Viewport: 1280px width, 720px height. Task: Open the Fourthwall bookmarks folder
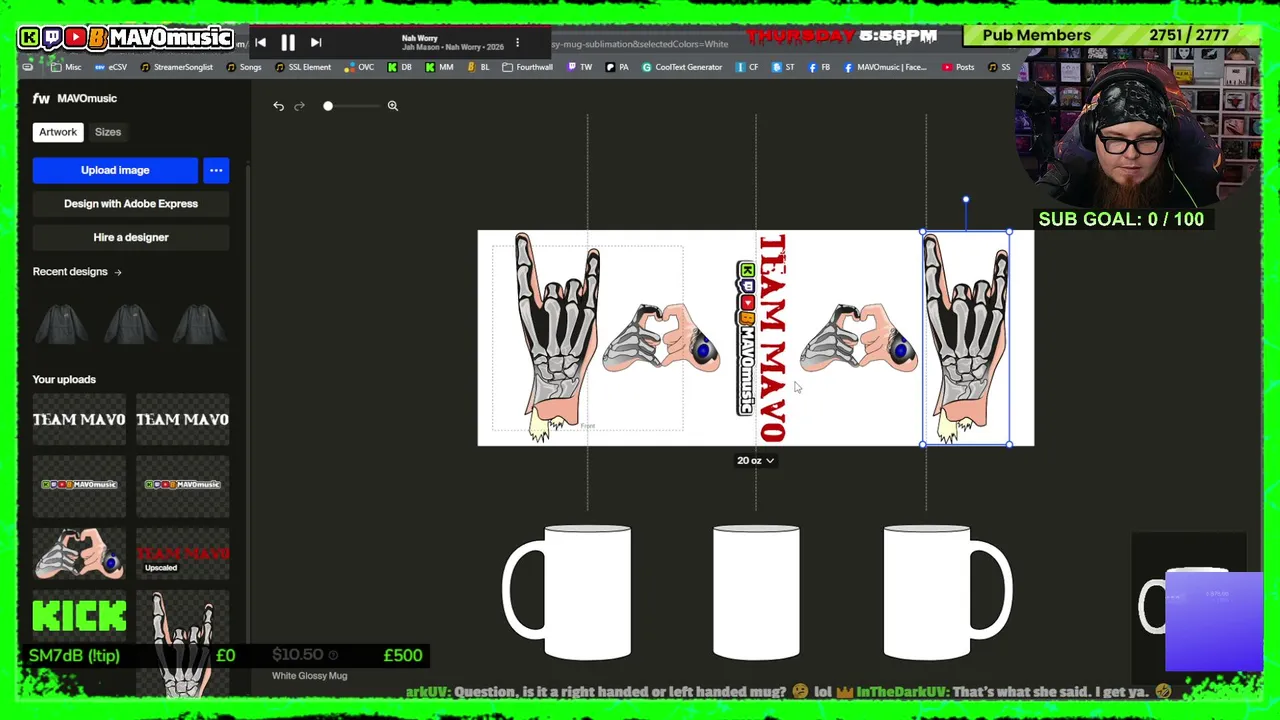pos(527,68)
